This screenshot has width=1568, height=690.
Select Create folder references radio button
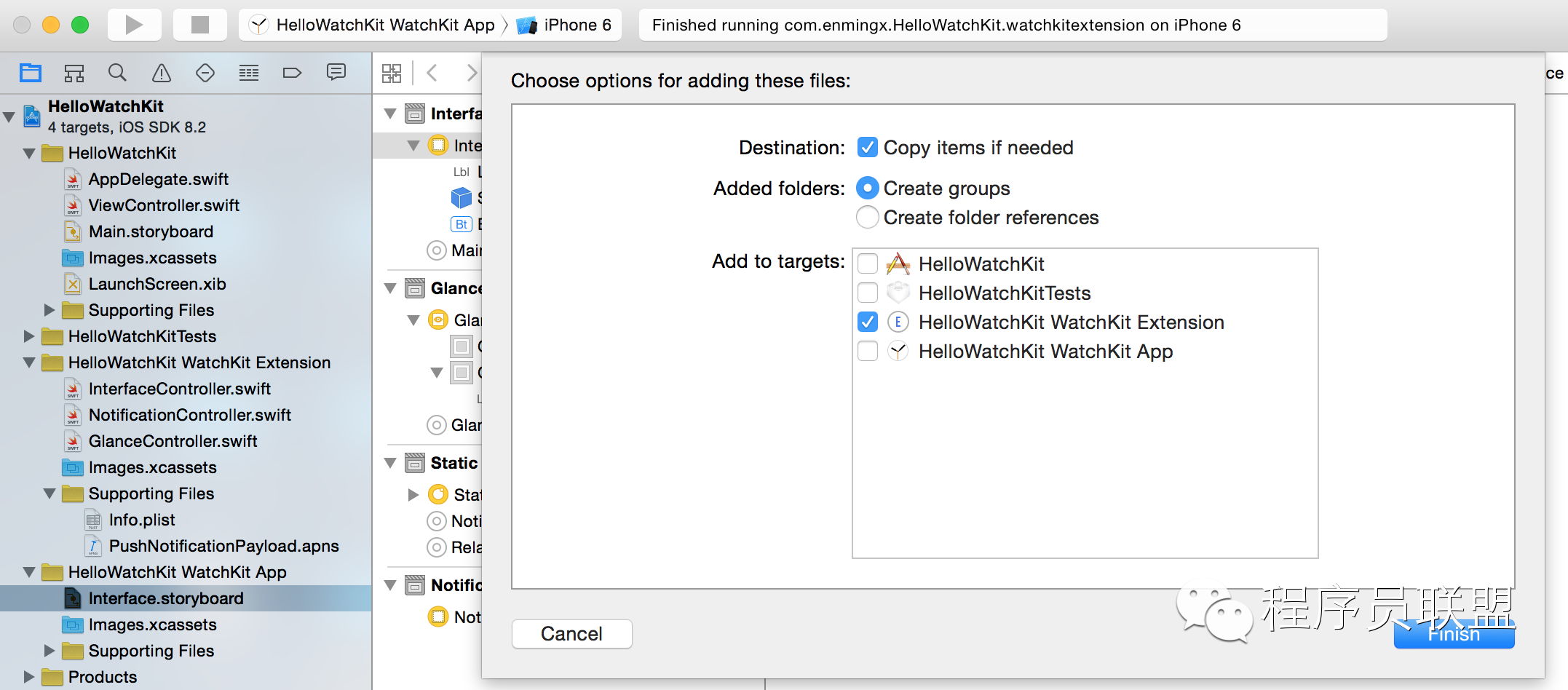coord(868,218)
